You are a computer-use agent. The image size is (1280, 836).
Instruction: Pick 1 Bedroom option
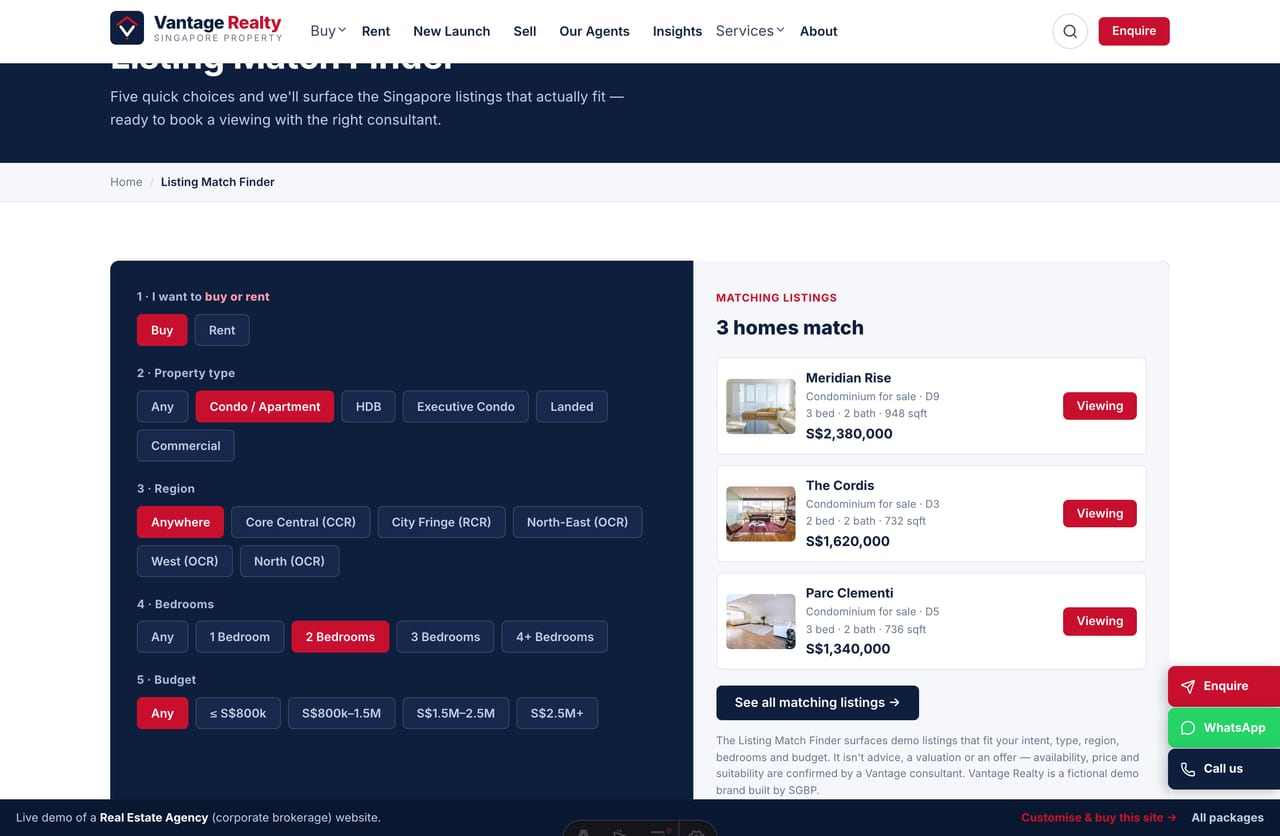click(240, 637)
